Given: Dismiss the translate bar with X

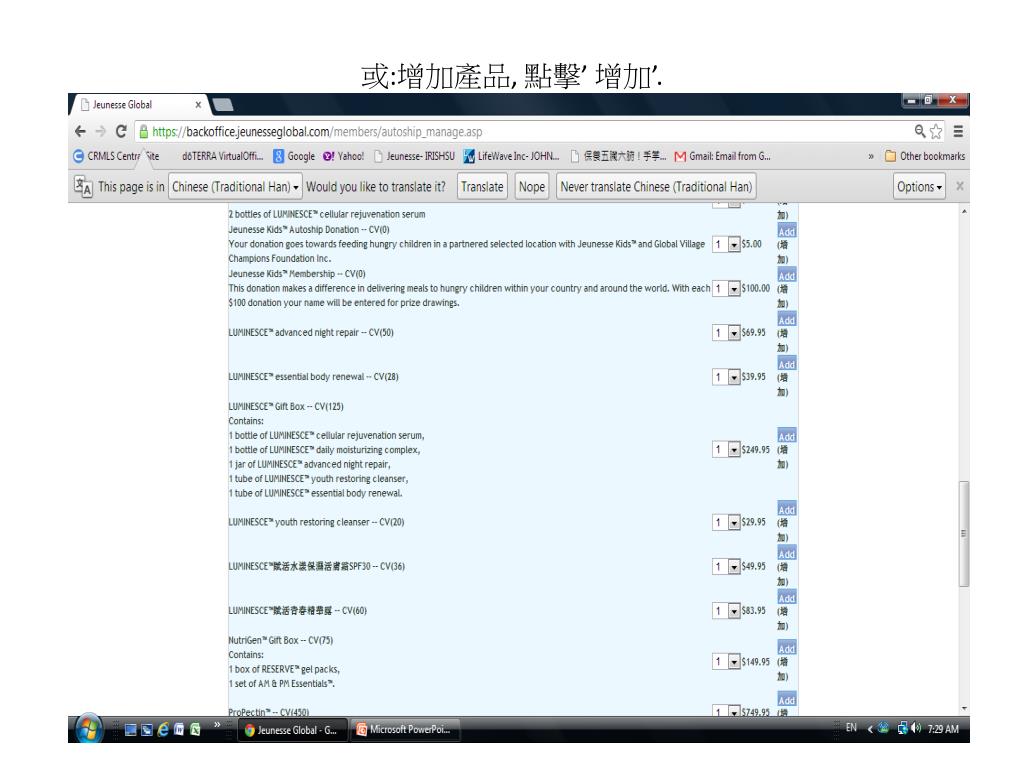Looking at the screenshot, I should coord(960,186).
